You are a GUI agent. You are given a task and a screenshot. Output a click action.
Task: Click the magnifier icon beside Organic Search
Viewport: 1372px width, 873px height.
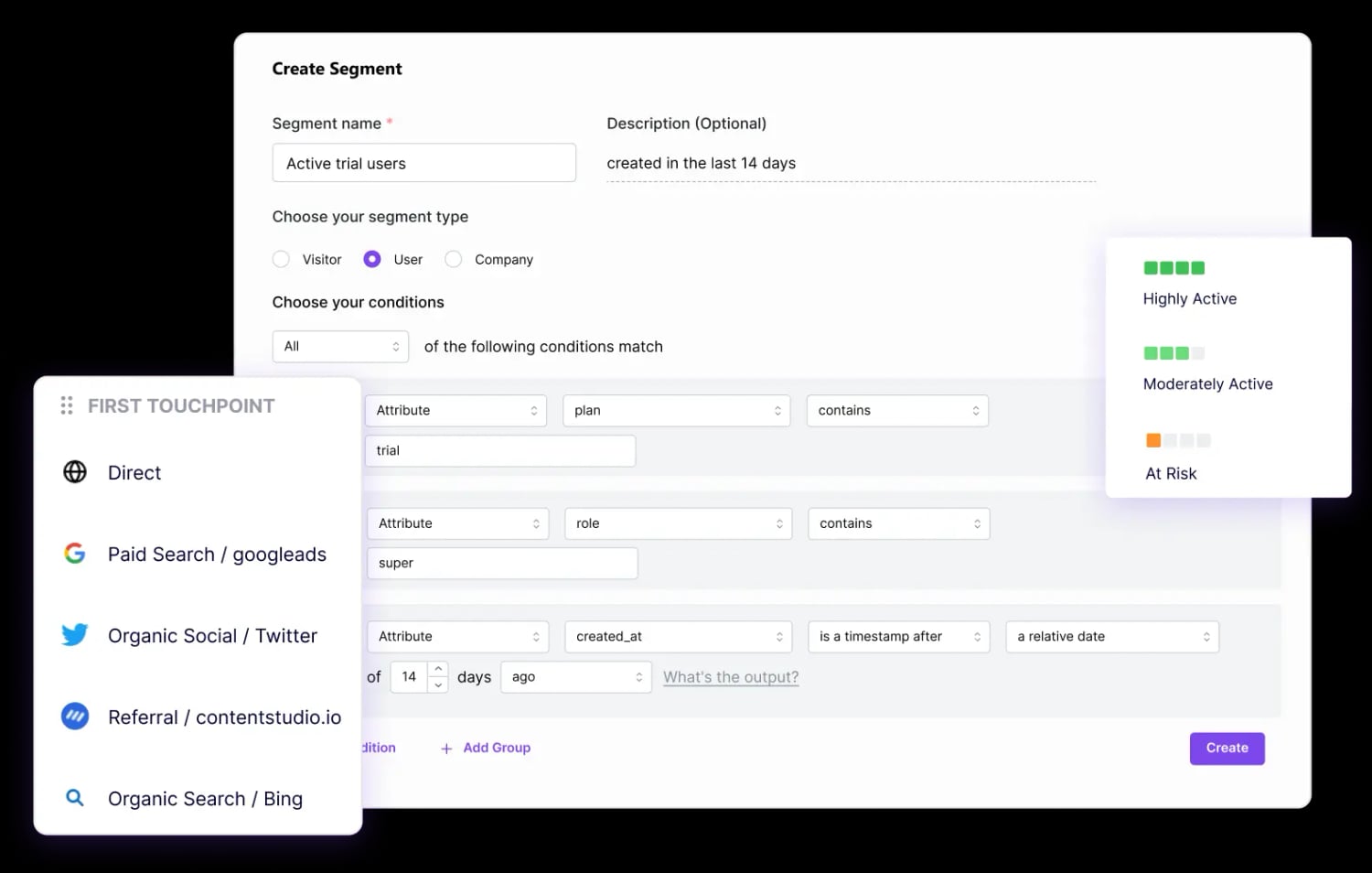click(74, 798)
